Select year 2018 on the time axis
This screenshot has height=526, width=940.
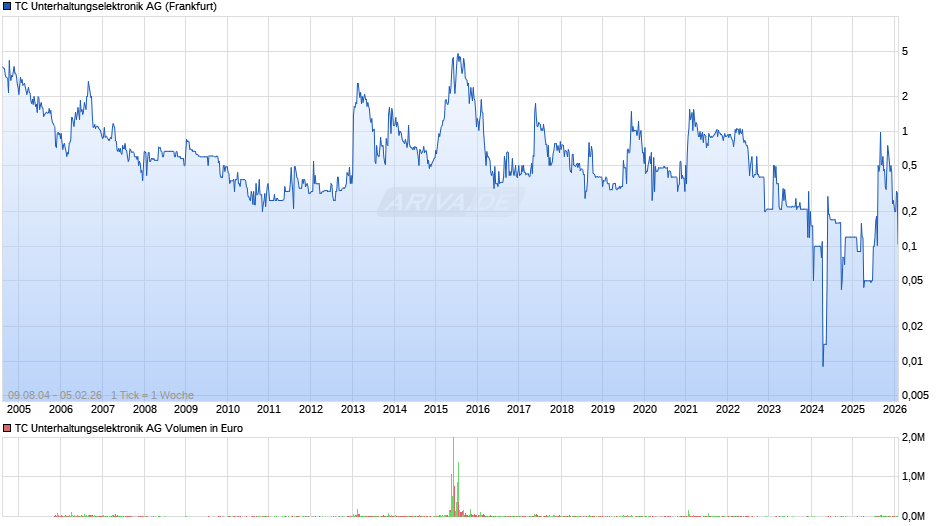(562, 409)
